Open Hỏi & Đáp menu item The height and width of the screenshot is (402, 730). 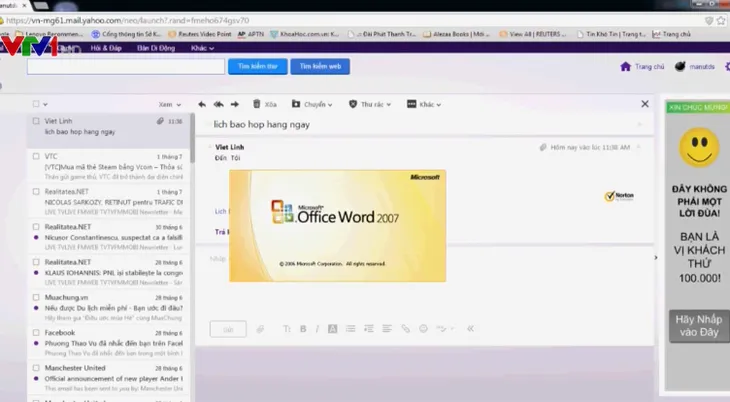(106, 48)
